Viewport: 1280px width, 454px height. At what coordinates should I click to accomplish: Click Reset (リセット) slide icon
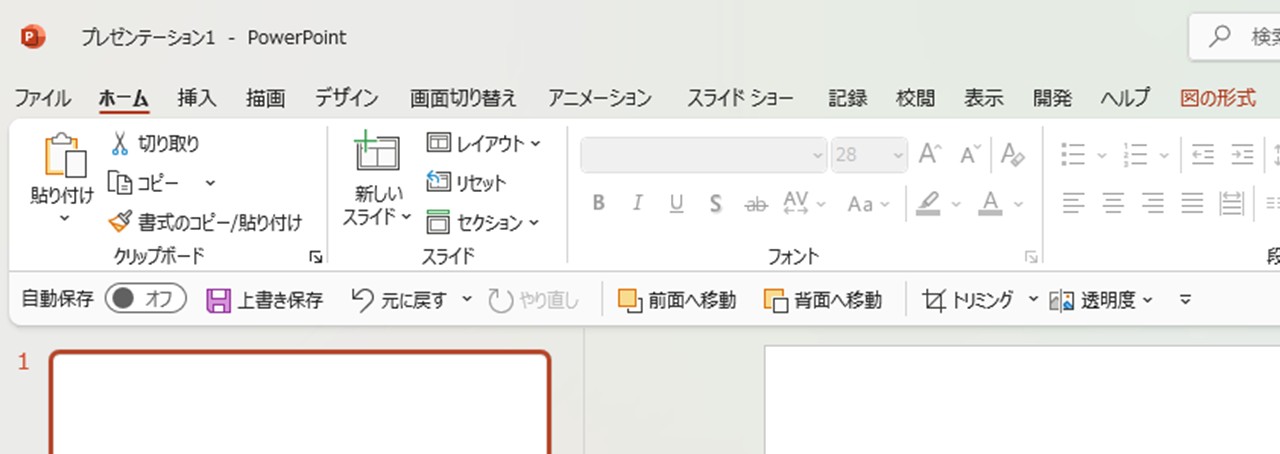(x=438, y=182)
